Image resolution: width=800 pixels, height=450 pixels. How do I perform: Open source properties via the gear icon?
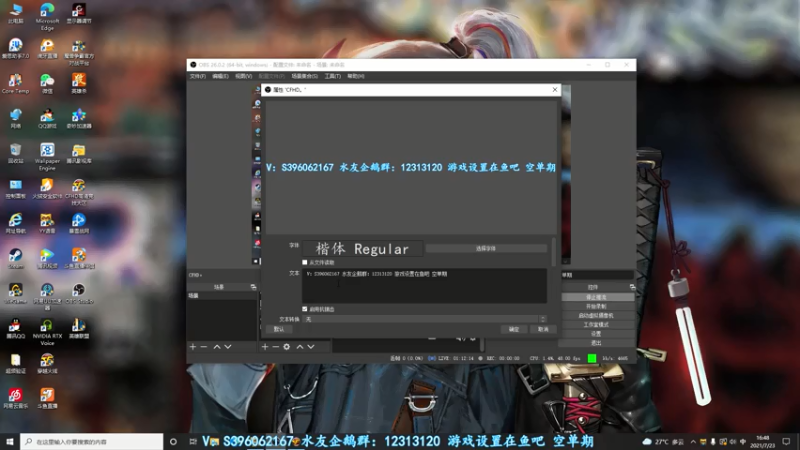(x=287, y=347)
